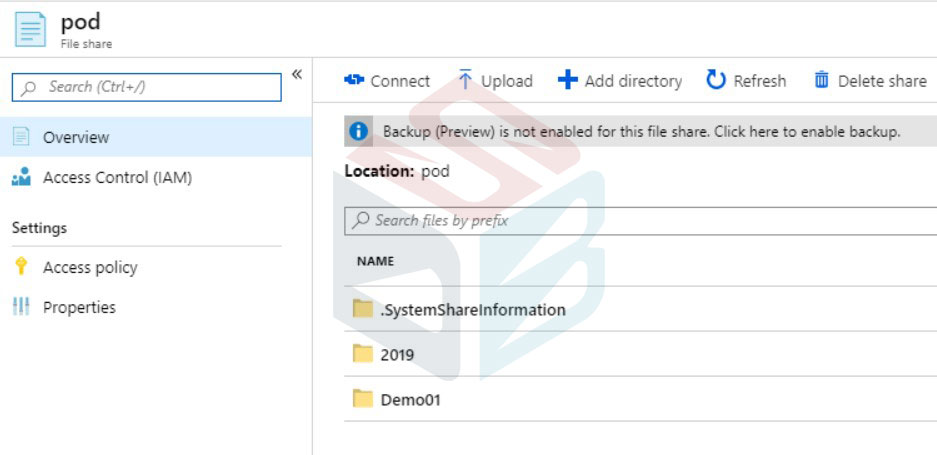Click the Properties bars icon

point(21,307)
